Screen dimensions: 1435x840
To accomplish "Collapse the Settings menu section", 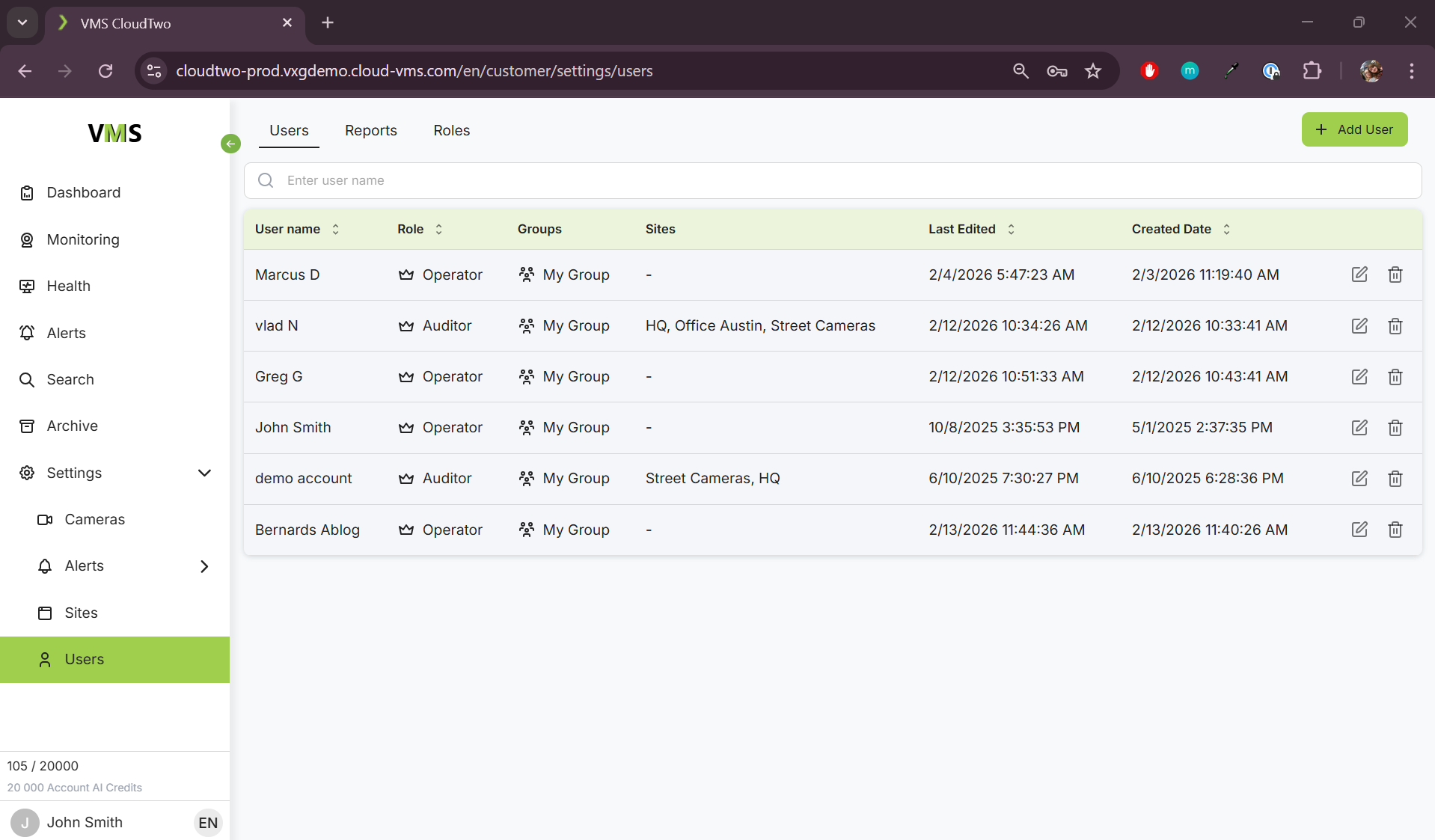I will 204,473.
